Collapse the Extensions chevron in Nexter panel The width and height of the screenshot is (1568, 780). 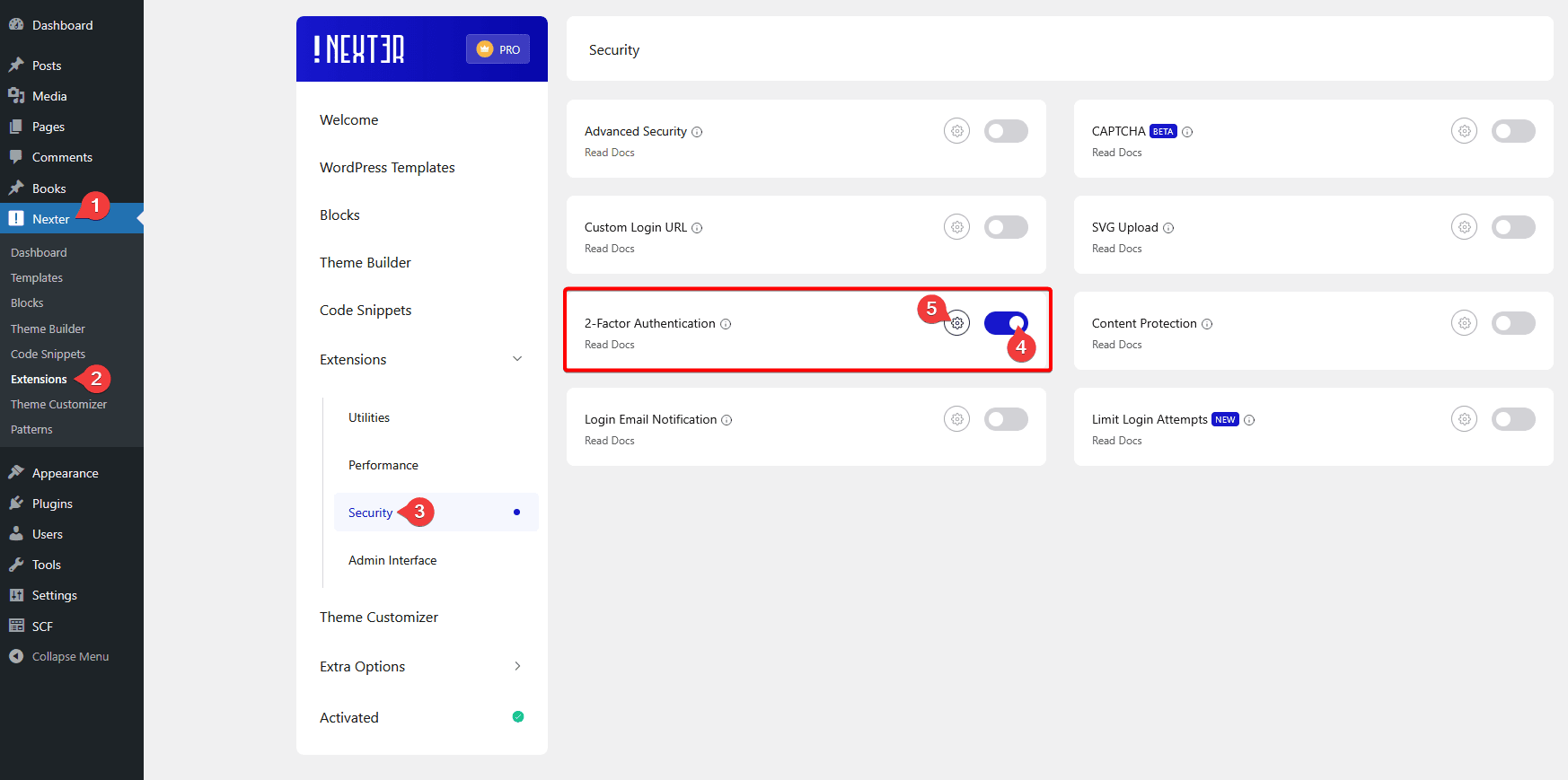(x=517, y=359)
